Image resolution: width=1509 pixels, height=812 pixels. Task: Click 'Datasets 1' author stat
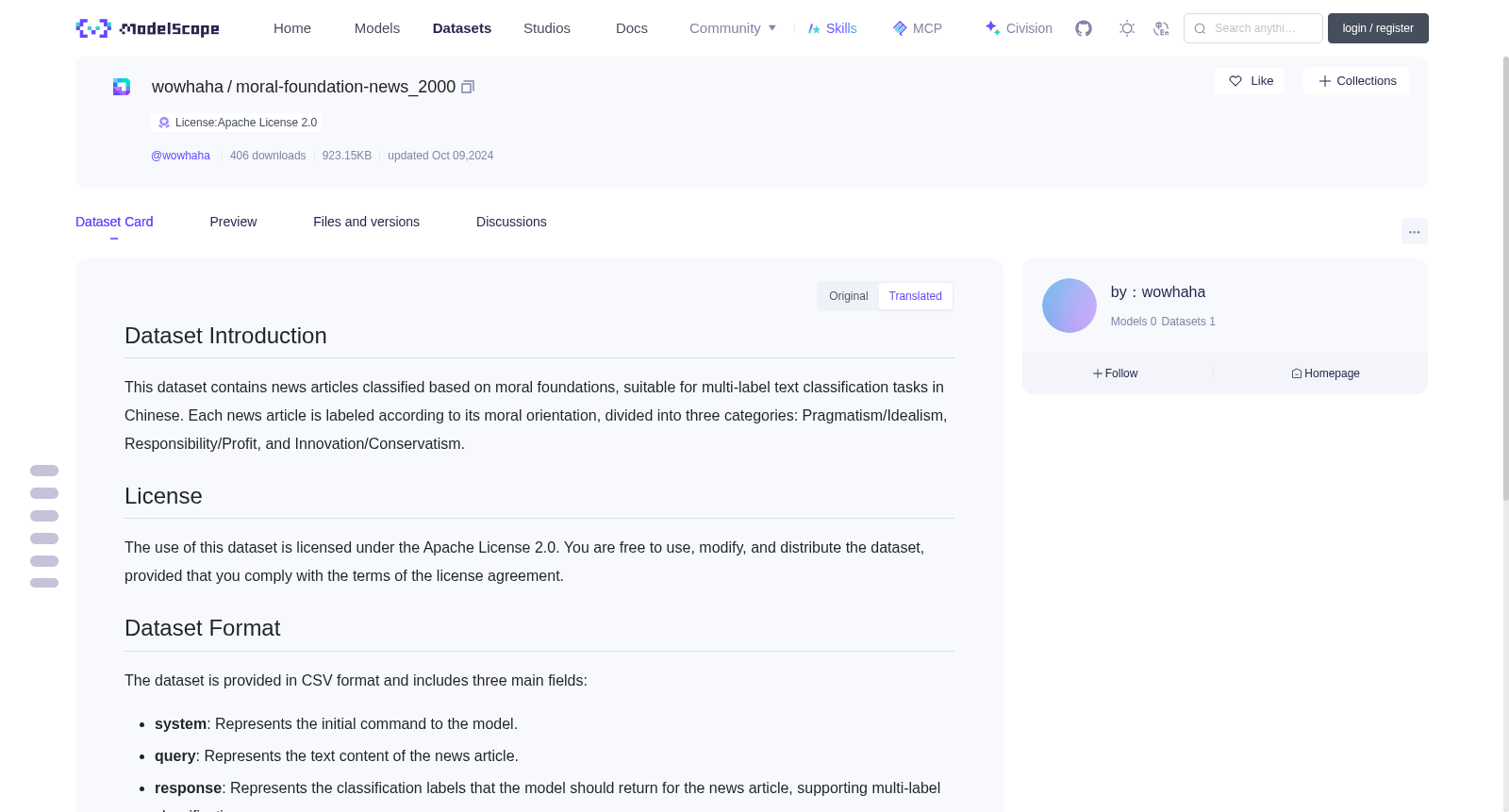[1188, 322]
